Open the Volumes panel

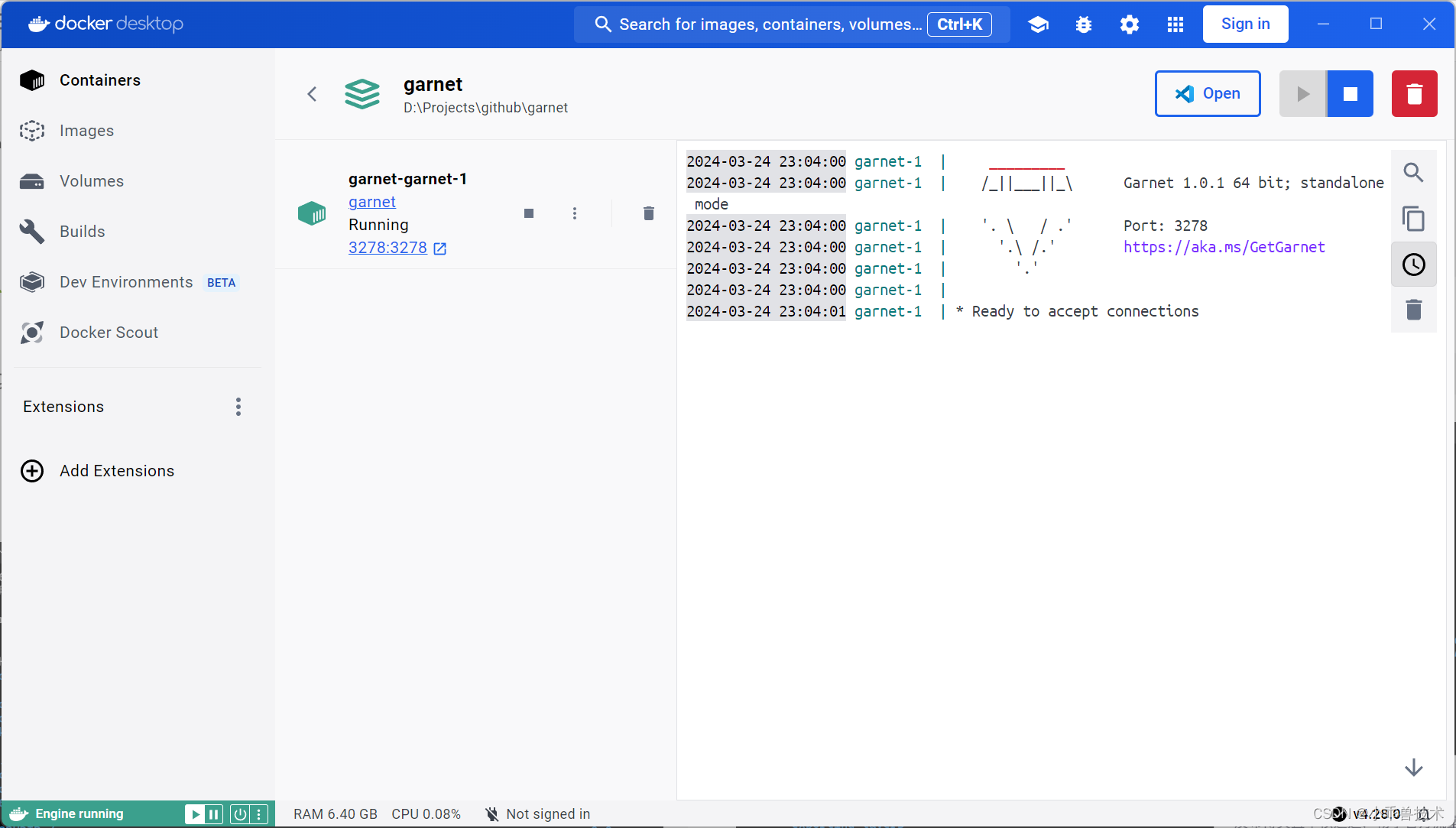point(90,181)
